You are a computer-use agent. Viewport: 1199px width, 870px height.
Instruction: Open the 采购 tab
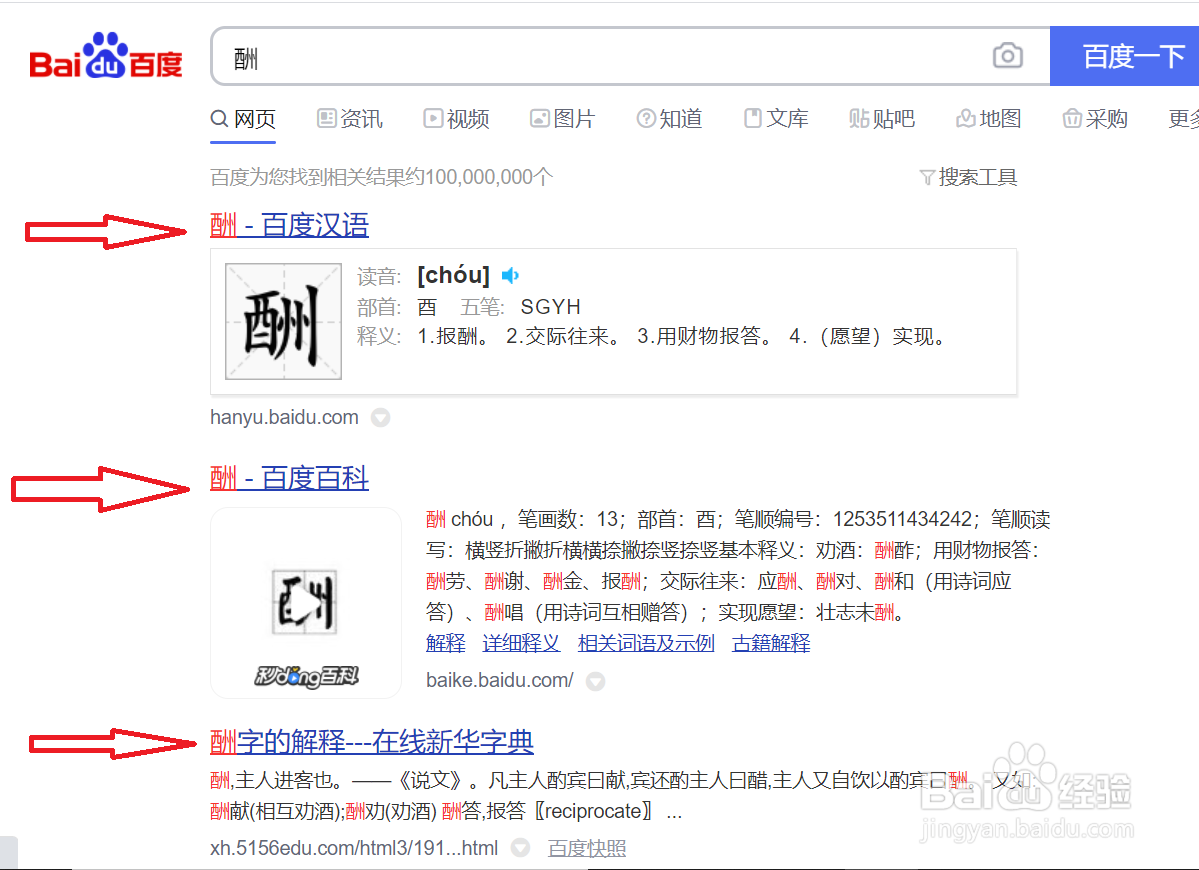point(1095,118)
